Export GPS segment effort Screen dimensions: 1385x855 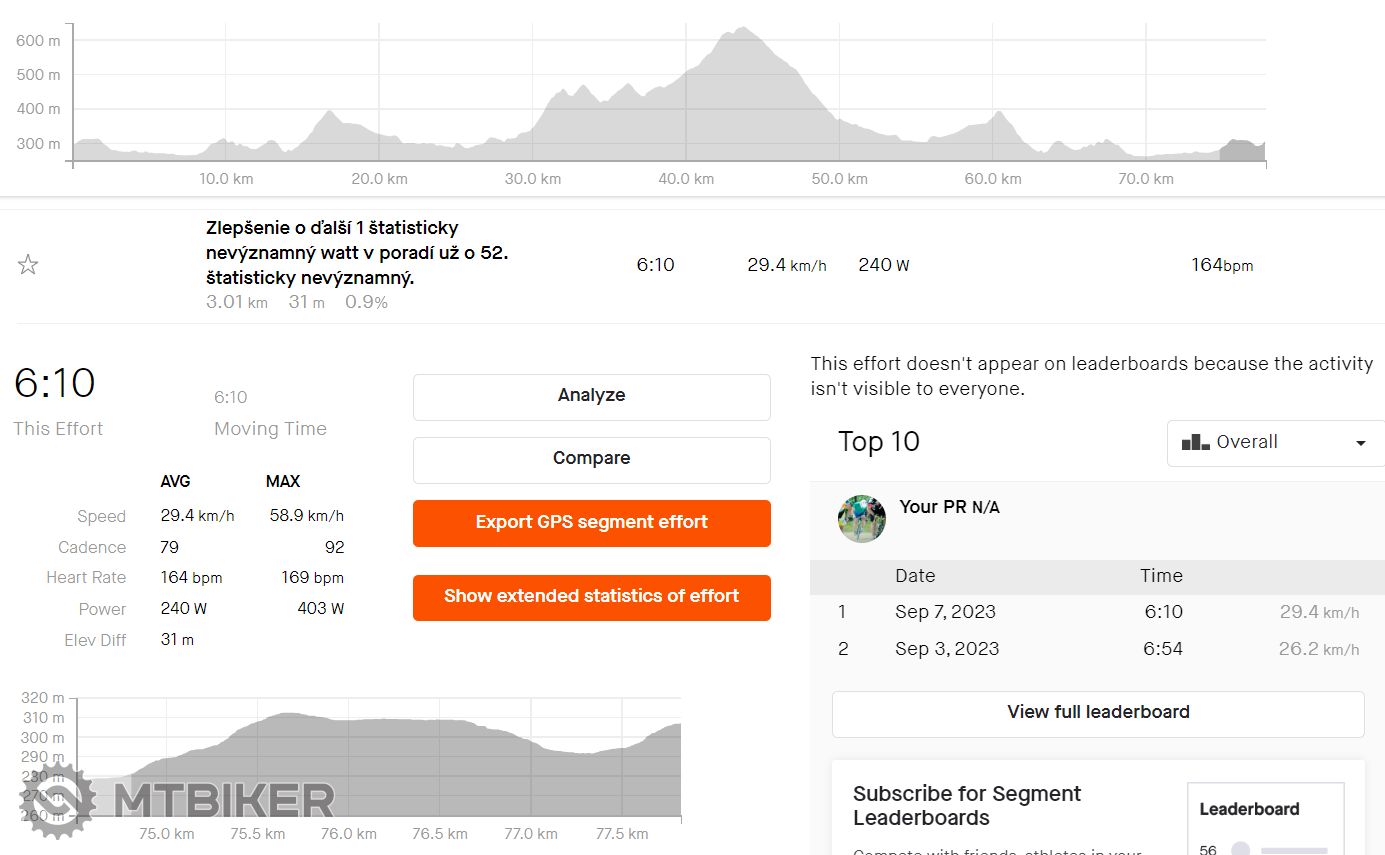[591, 522]
